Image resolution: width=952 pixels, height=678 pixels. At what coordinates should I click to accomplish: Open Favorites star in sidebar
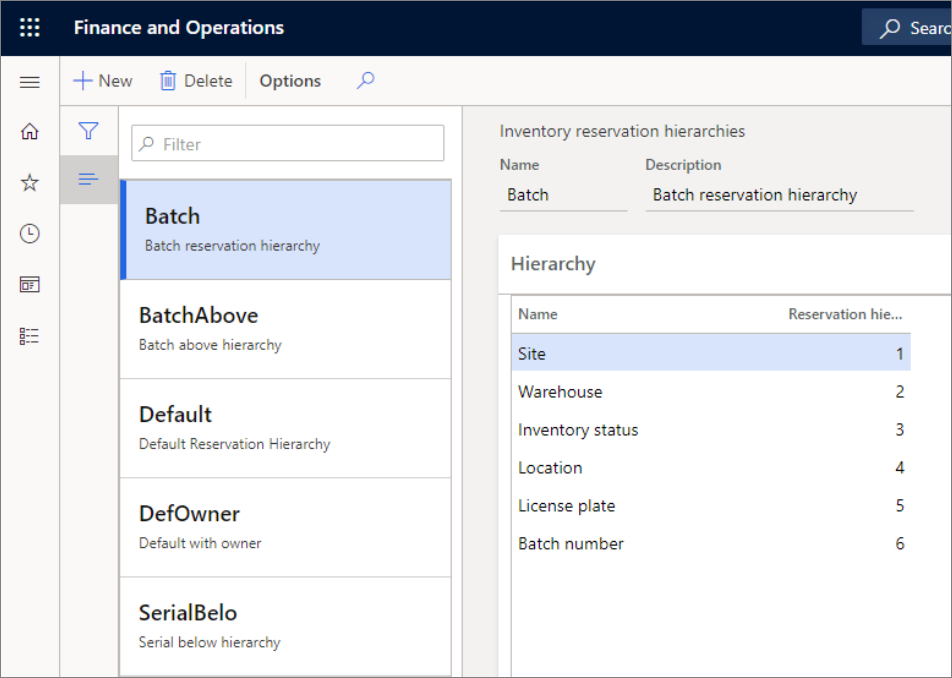tap(30, 182)
